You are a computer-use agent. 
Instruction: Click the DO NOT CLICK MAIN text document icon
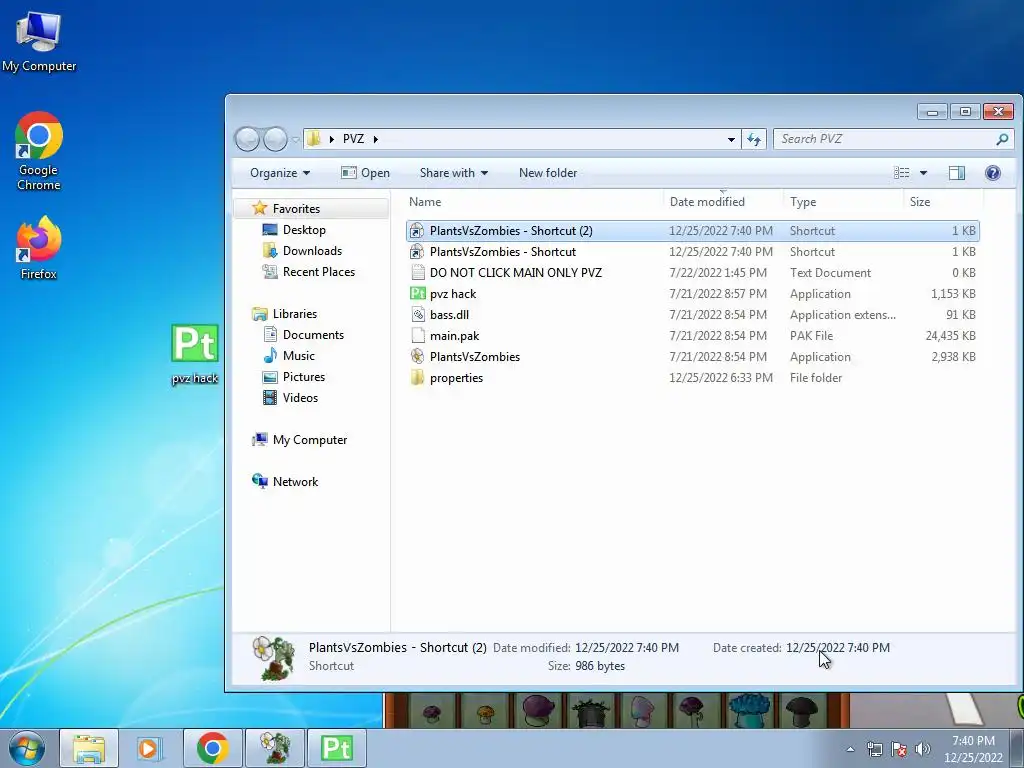418,272
